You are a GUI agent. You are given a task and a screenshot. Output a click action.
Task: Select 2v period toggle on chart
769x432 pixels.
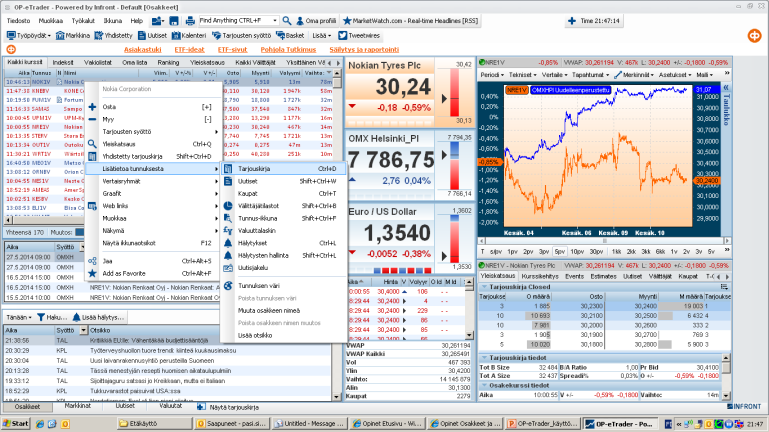(x=686, y=252)
